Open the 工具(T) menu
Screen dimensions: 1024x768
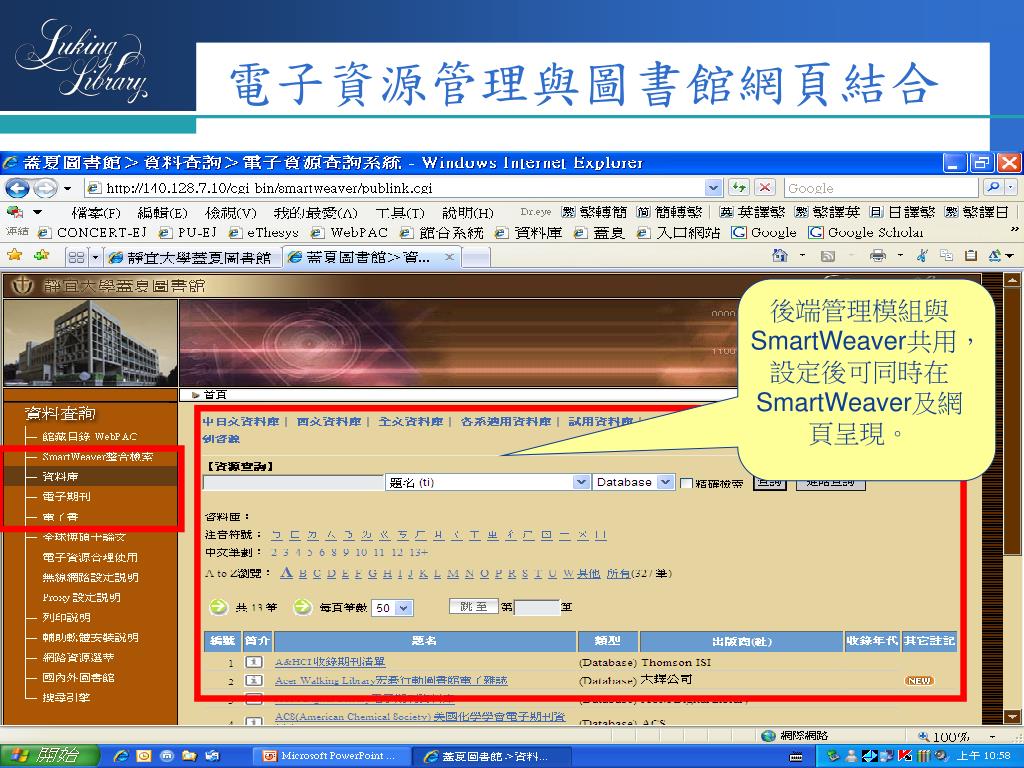tap(400, 213)
